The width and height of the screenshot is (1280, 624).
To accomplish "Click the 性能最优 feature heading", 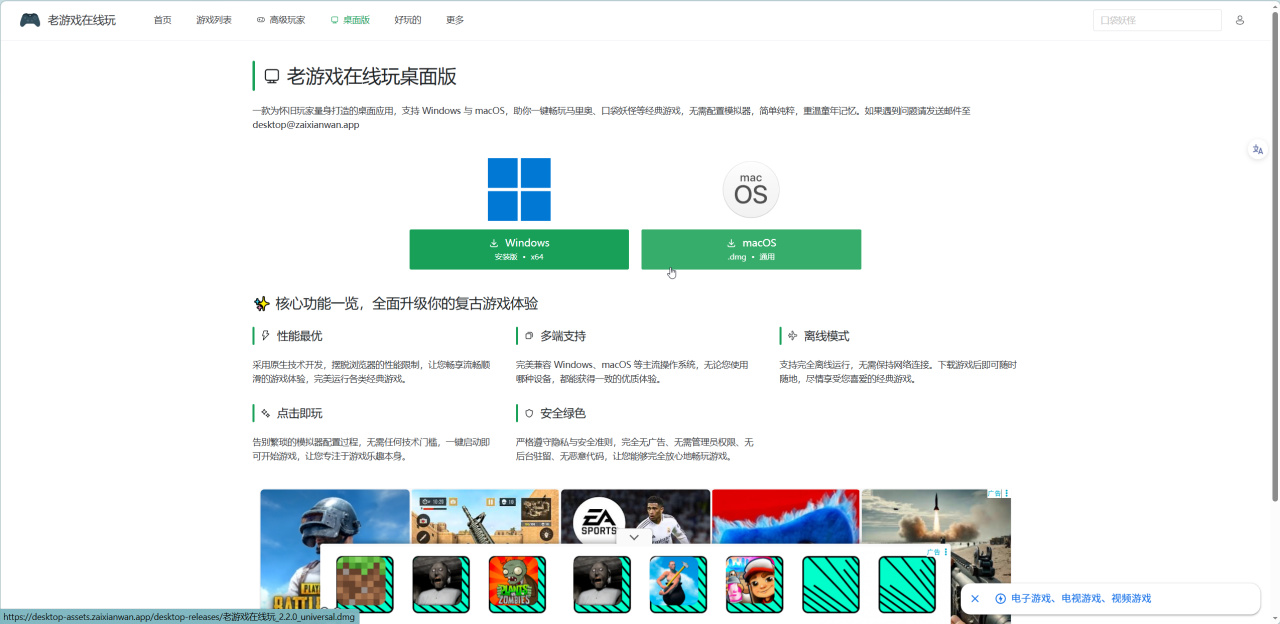I will [299, 336].
